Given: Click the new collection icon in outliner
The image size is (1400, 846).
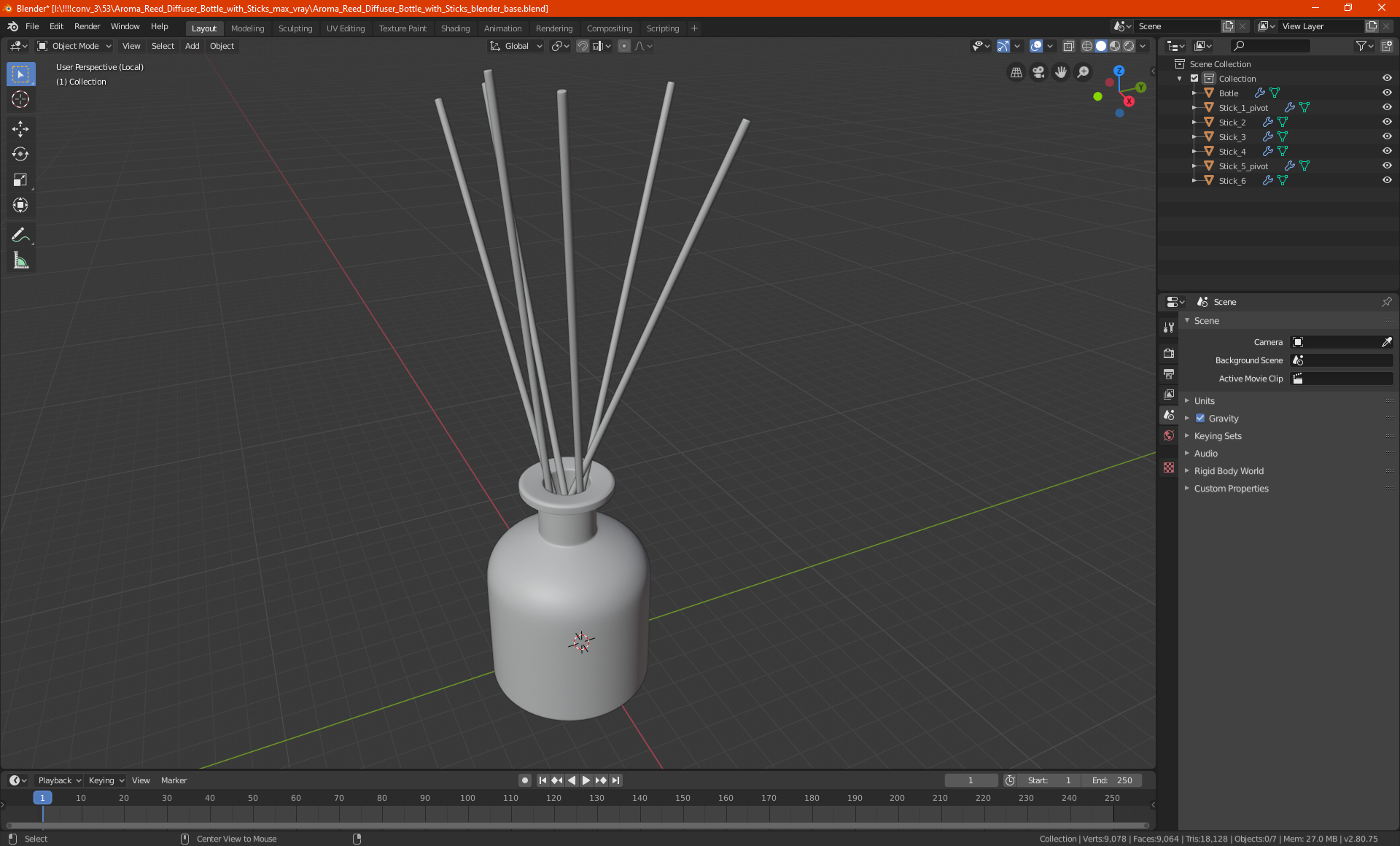Looking at the screenshot, I should [x=1387, y=46].
